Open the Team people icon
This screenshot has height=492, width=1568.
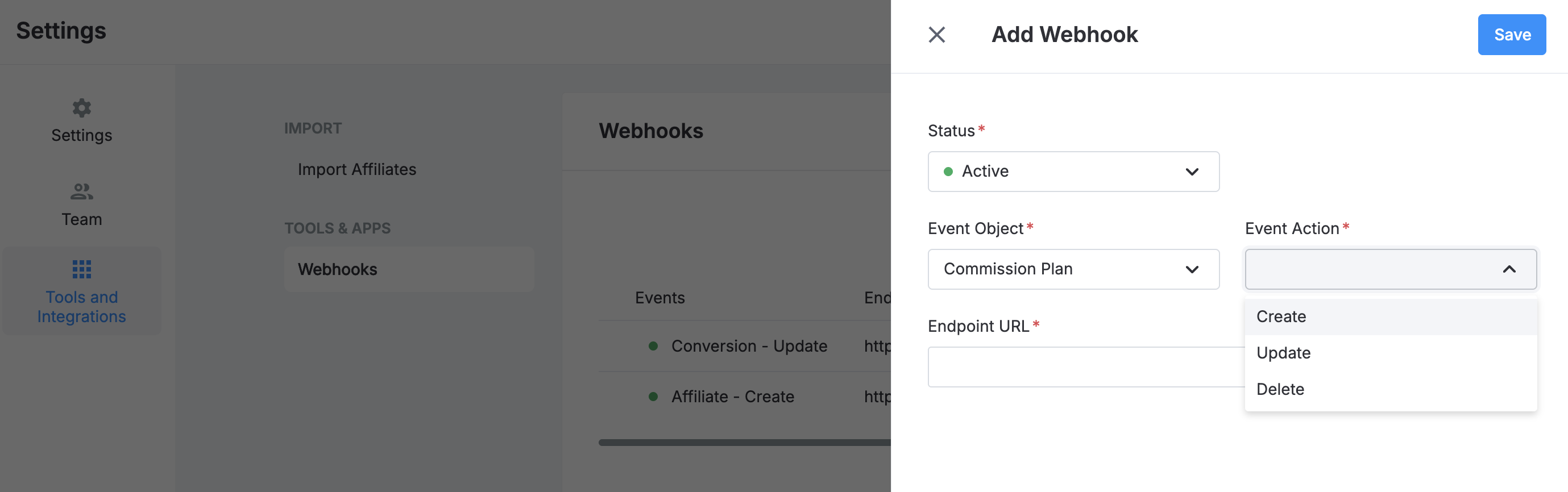pos(81,192)
